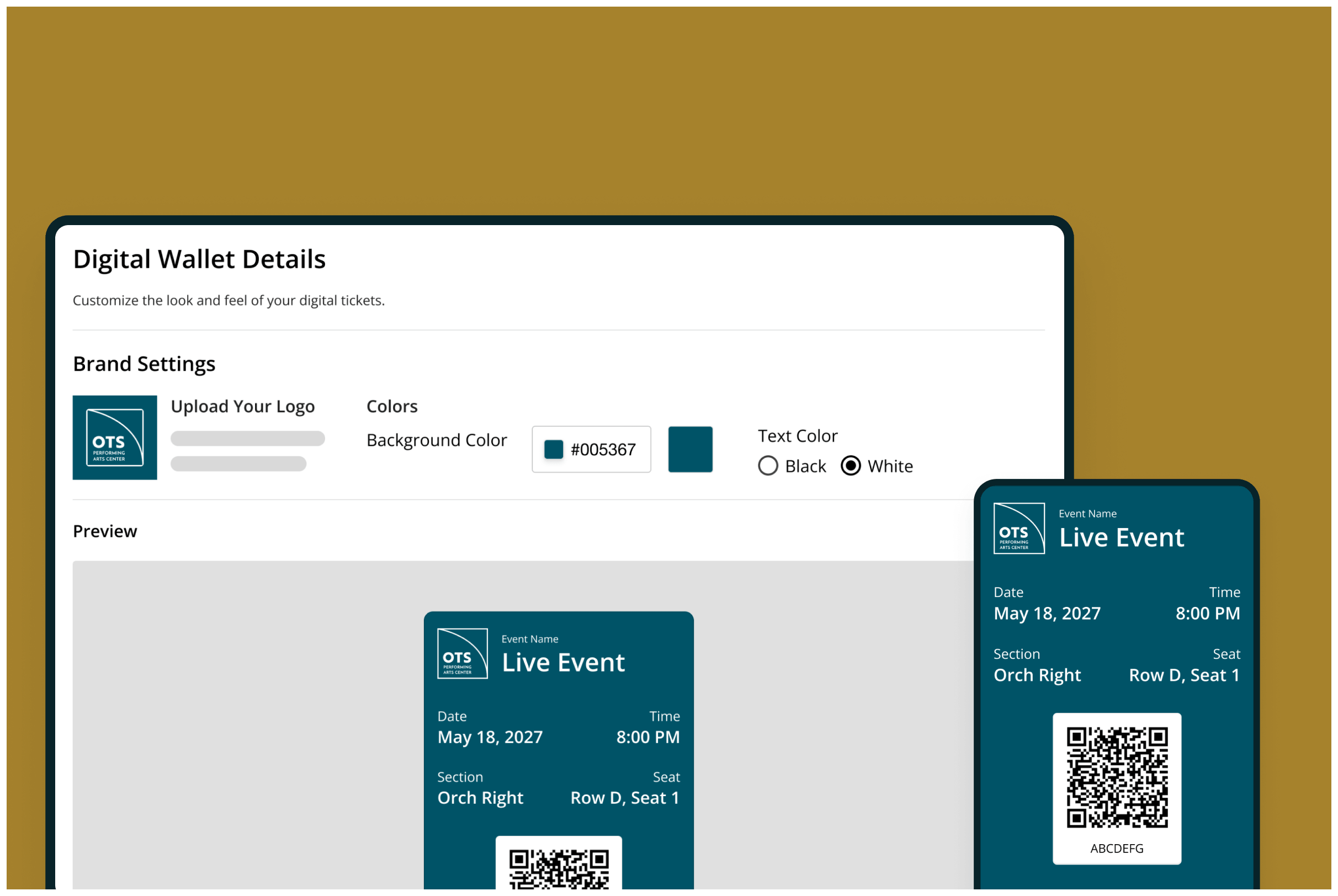Click '8:00 PM' in the preview ticket

tap(648, 737)
